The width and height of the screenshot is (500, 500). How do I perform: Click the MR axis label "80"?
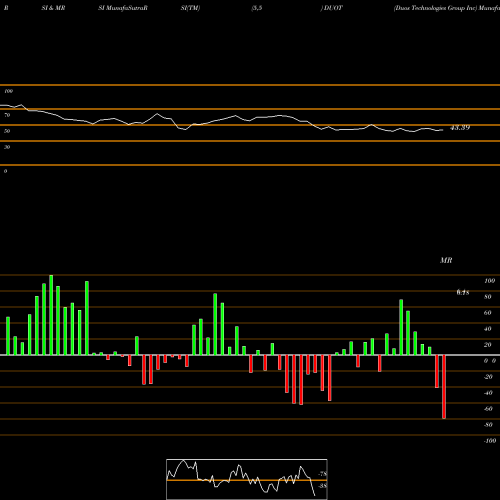[488, 297]
